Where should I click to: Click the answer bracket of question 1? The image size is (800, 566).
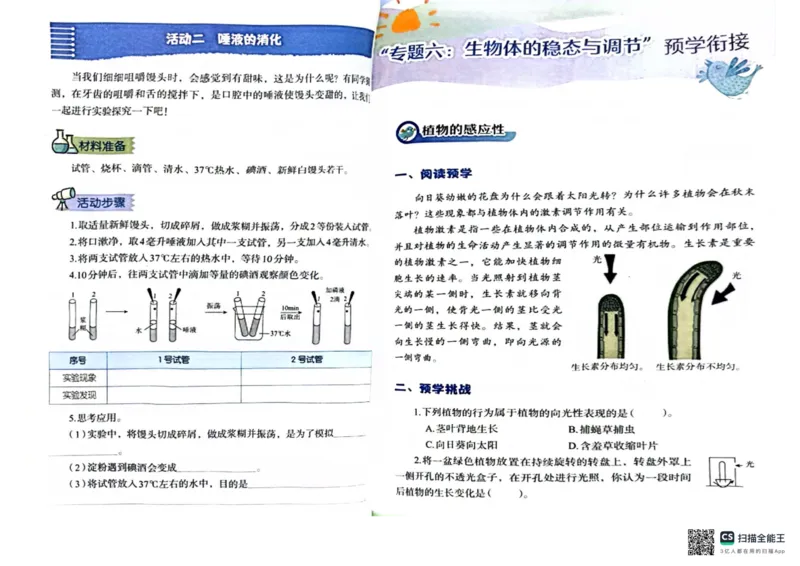coord(649,412)
